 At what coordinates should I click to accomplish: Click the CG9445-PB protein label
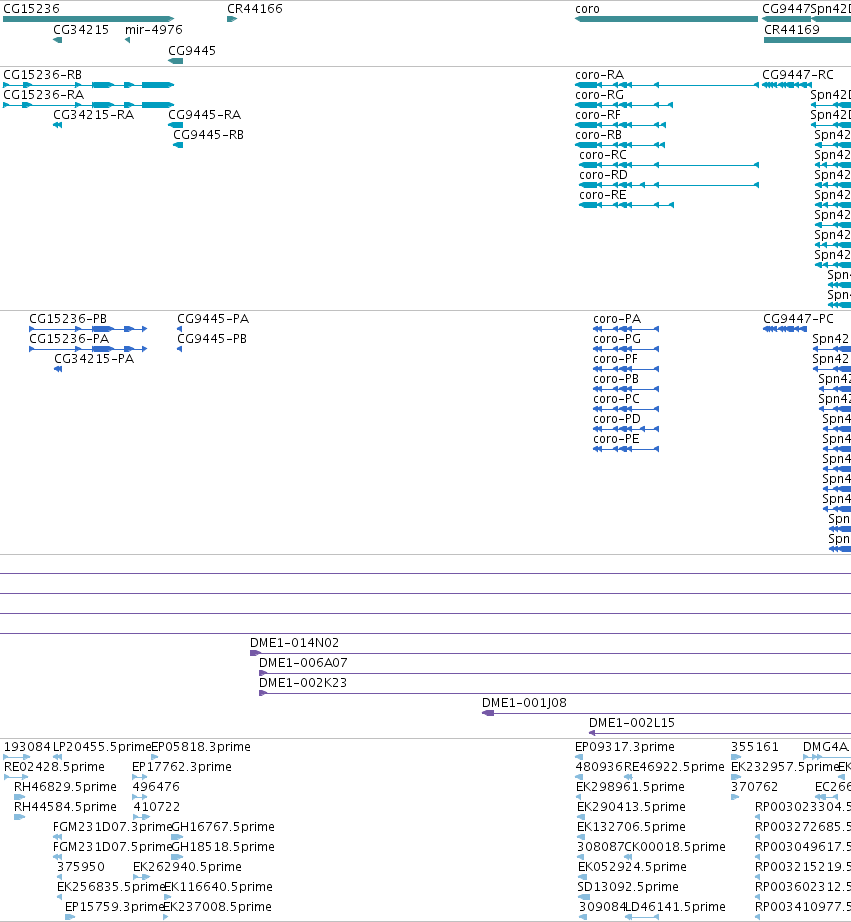212,339
